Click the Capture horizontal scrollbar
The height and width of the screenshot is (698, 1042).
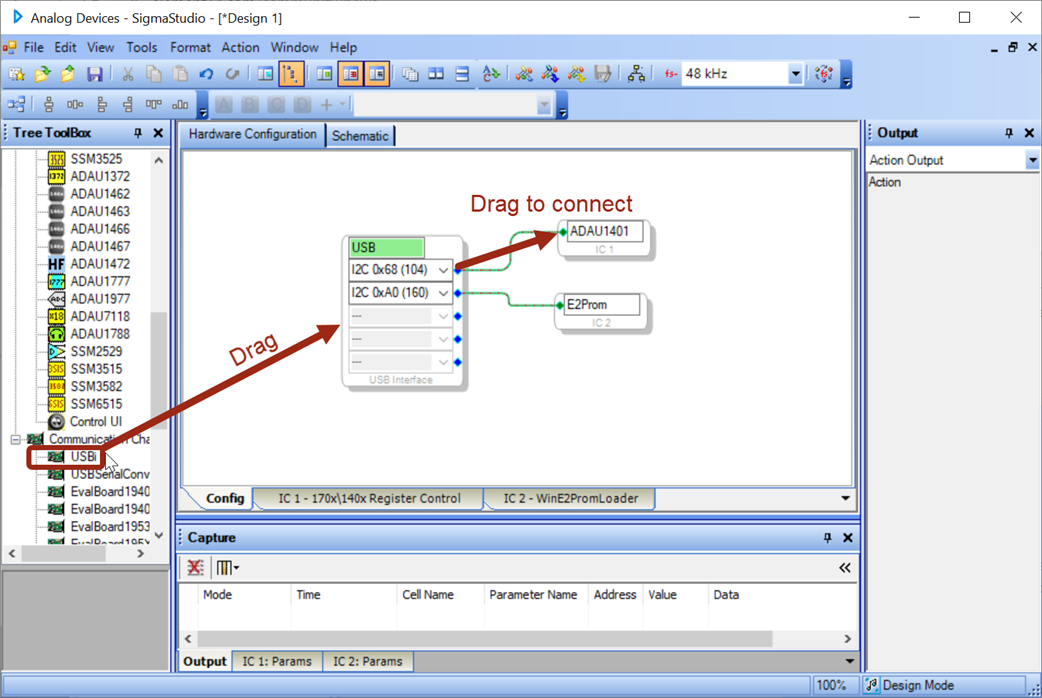tap(485, 639)
